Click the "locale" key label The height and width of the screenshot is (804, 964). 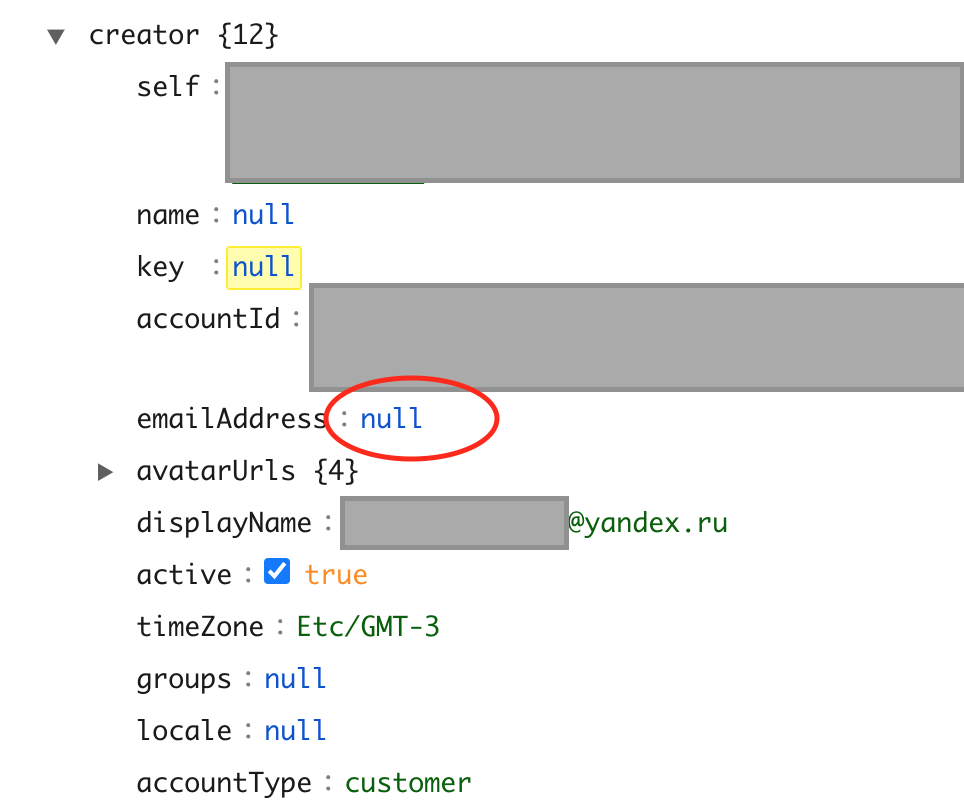pyautogui.click(x=184, y=731)
